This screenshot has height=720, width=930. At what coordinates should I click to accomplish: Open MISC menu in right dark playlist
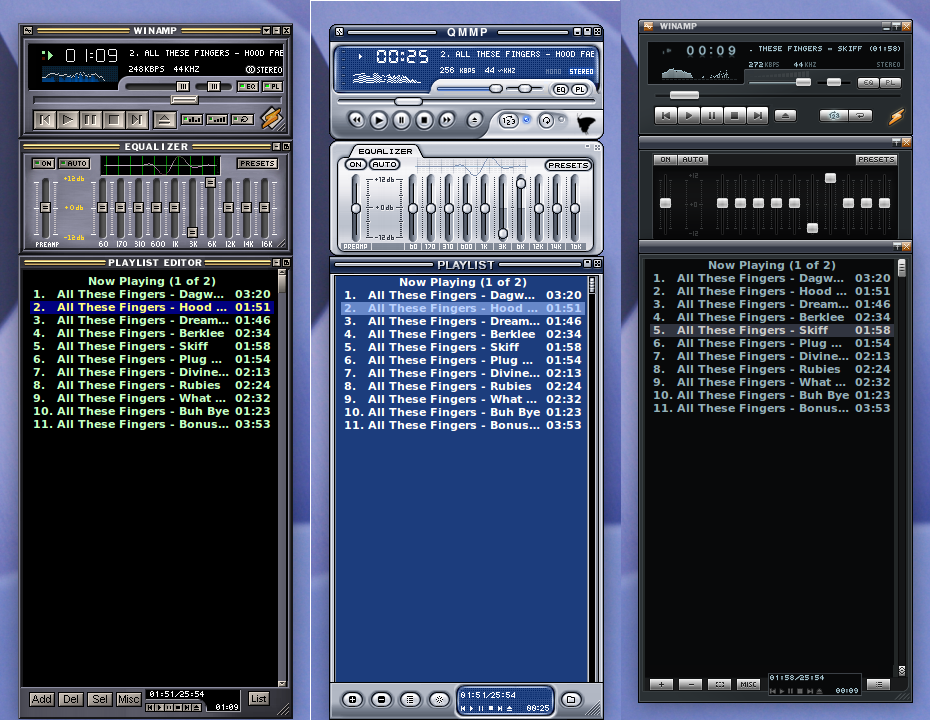tap(749, 684)
